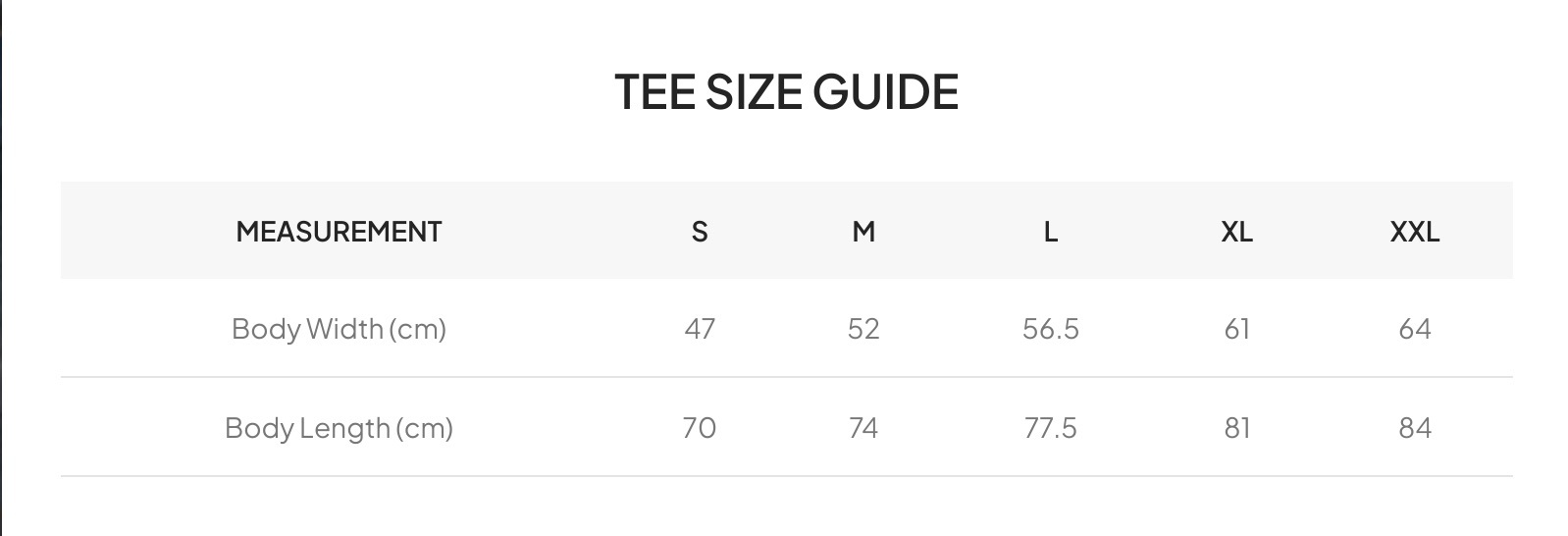Viewport: 1568px width, 536px height.
Task: Select body width value 61 for XL
Action: click(1236, 329)
